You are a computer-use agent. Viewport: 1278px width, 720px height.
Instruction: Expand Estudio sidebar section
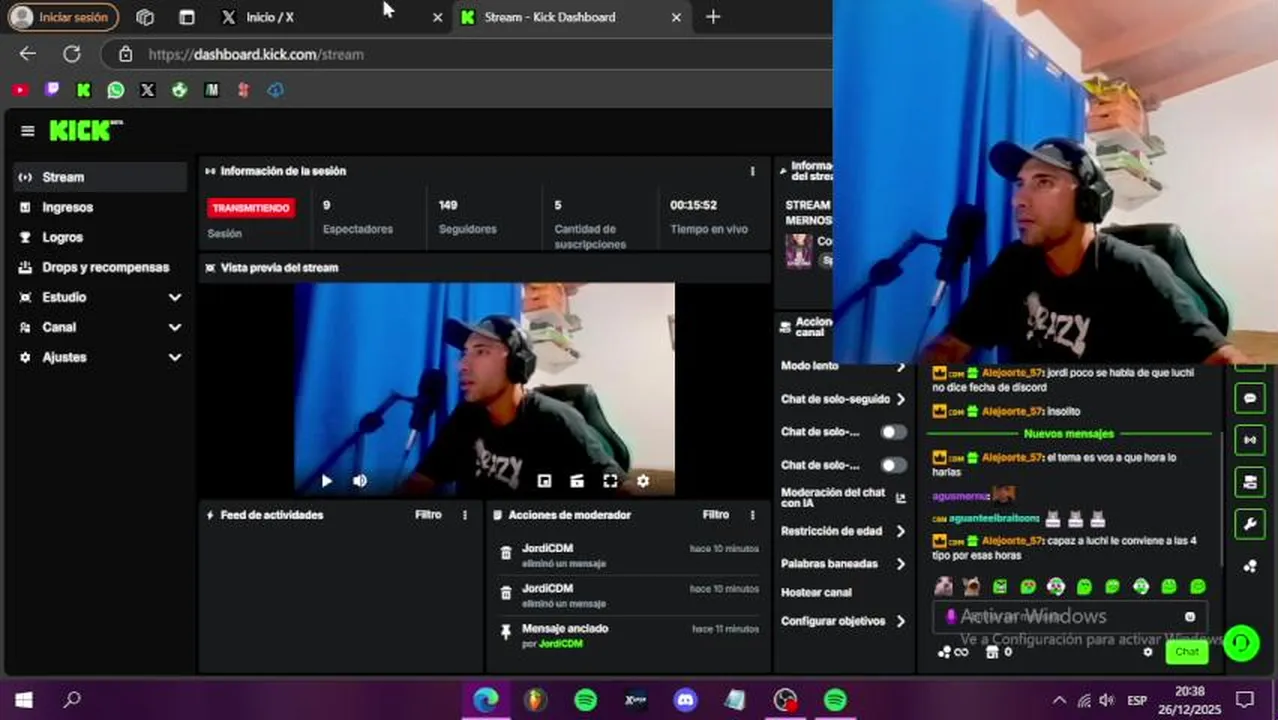click(100, 297)
